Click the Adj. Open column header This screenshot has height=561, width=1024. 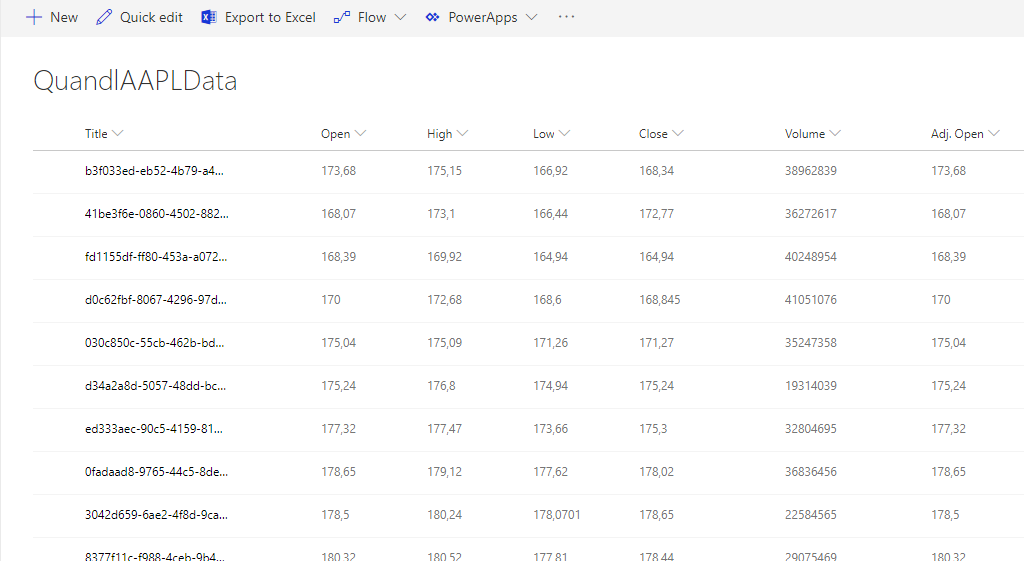point(964,134)
